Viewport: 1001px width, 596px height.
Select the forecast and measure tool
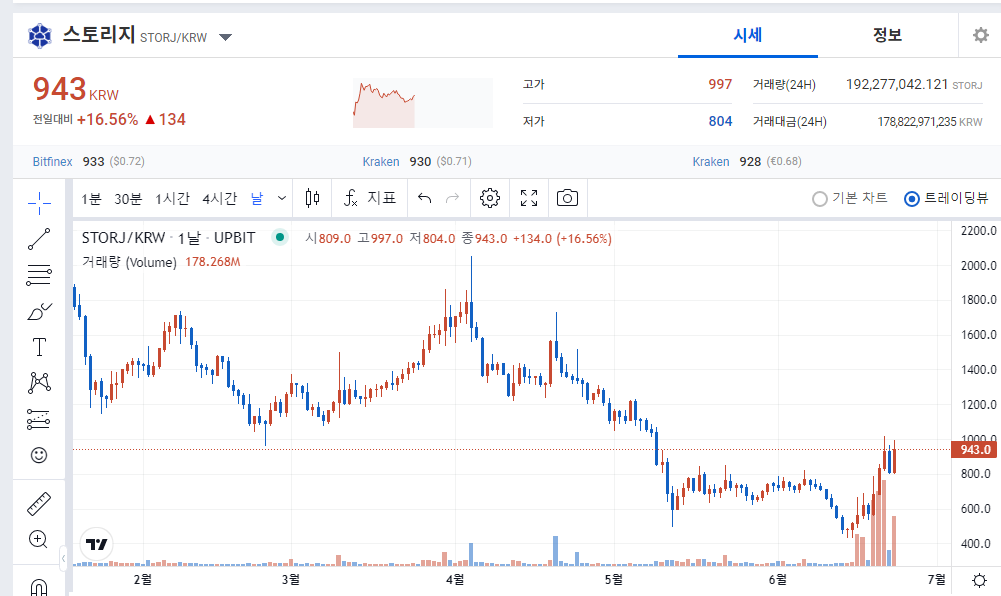click(39, 419)
